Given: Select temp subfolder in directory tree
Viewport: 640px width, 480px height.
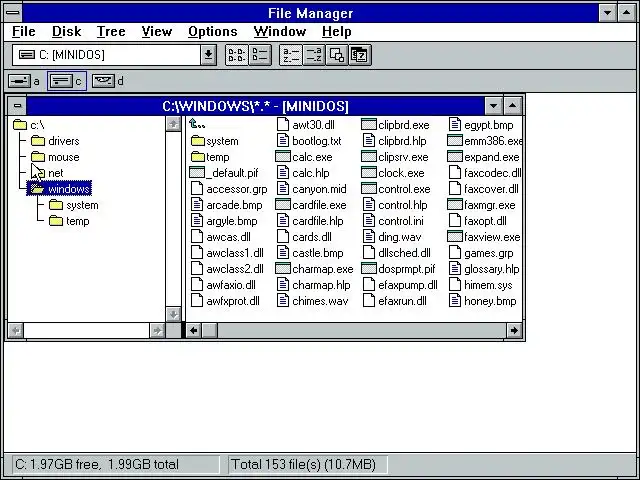Looking at the screenshot, I should pos(69,221).
